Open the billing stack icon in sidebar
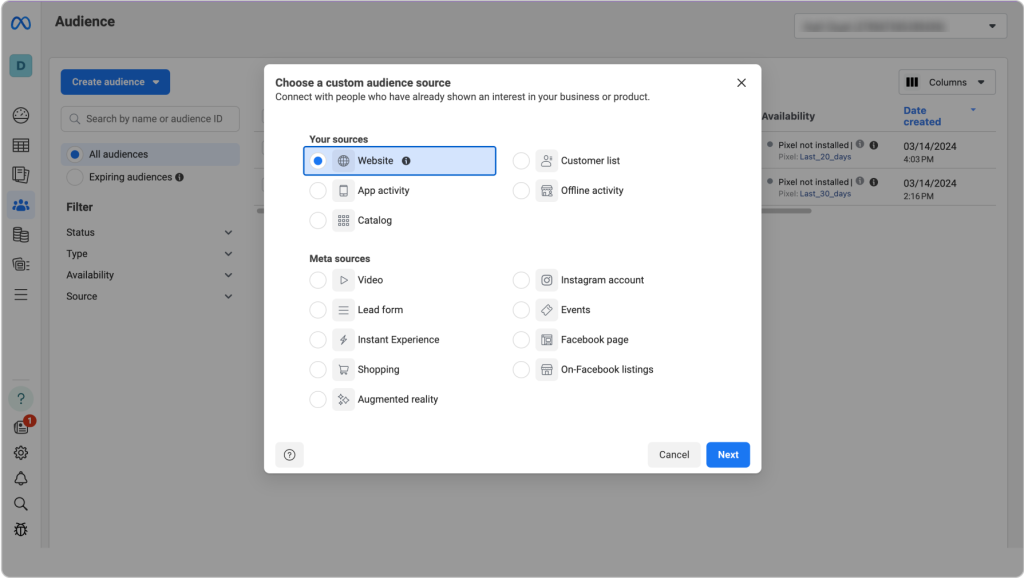Viewport: 1024px width, 578px height. click(x=21, y=234)
